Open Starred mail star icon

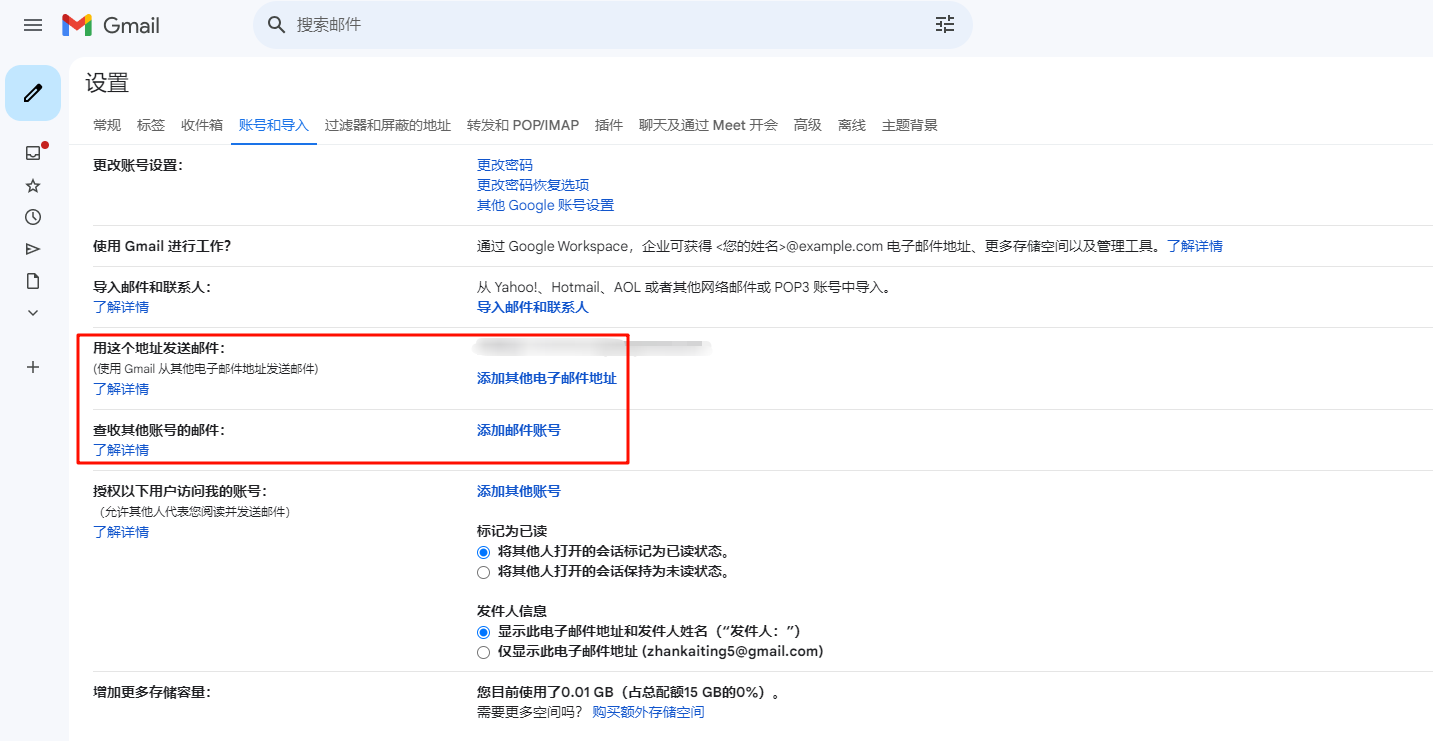pos(33,185)
